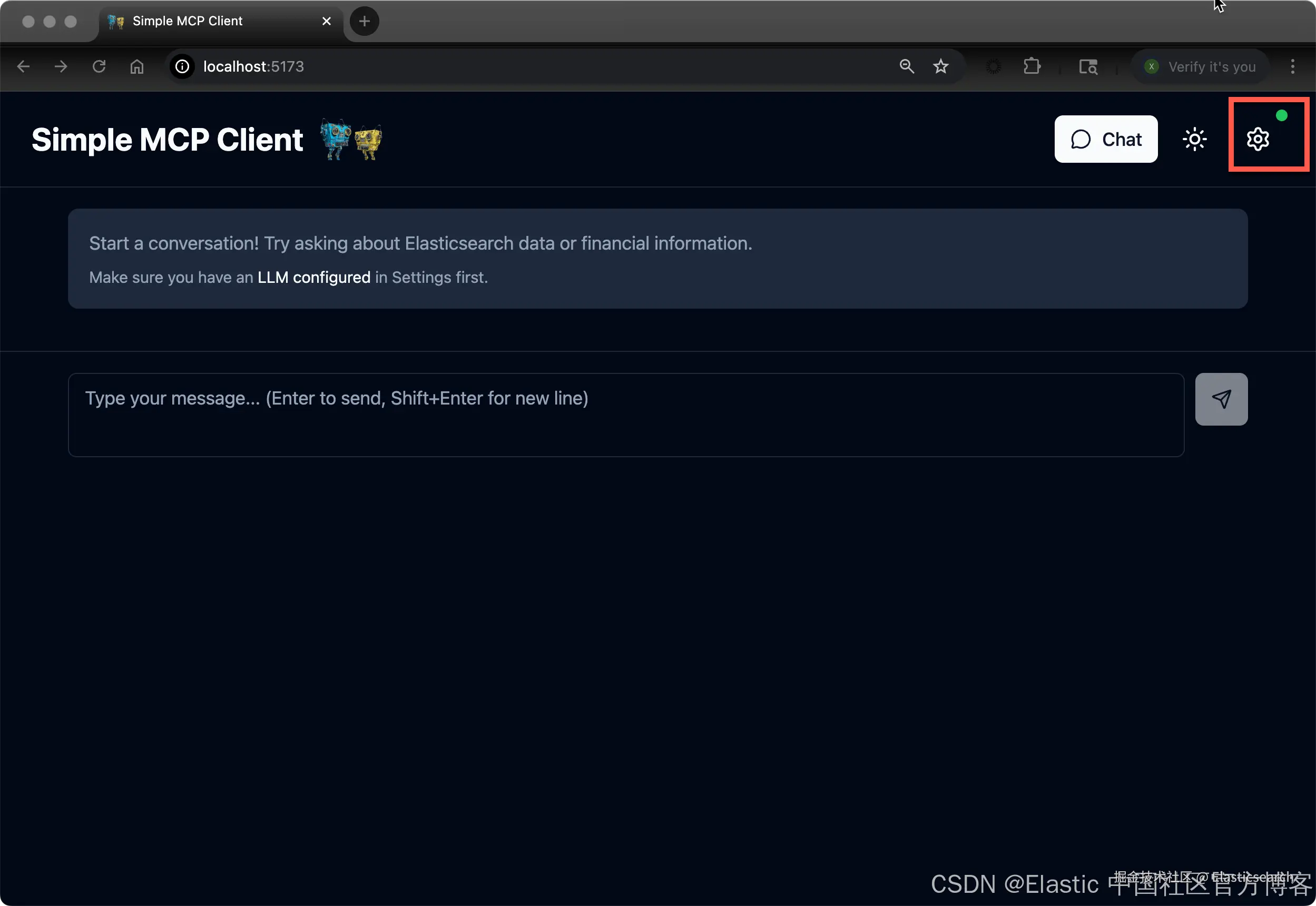Click the Chat button
1316x906 pixels.
coord(1105,139)
